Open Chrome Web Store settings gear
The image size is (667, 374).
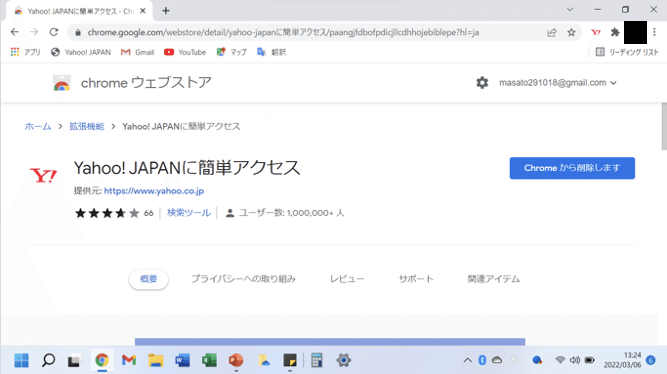tap(482, 83)
